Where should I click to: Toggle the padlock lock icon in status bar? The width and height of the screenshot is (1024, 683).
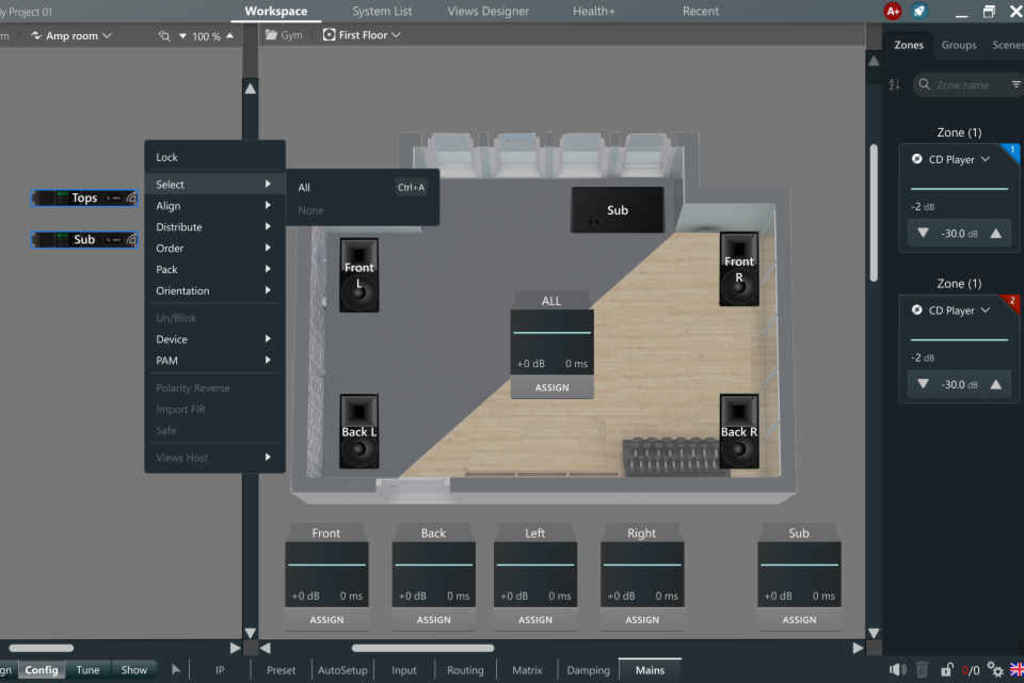pyautogui.click(x=946, y=670)
